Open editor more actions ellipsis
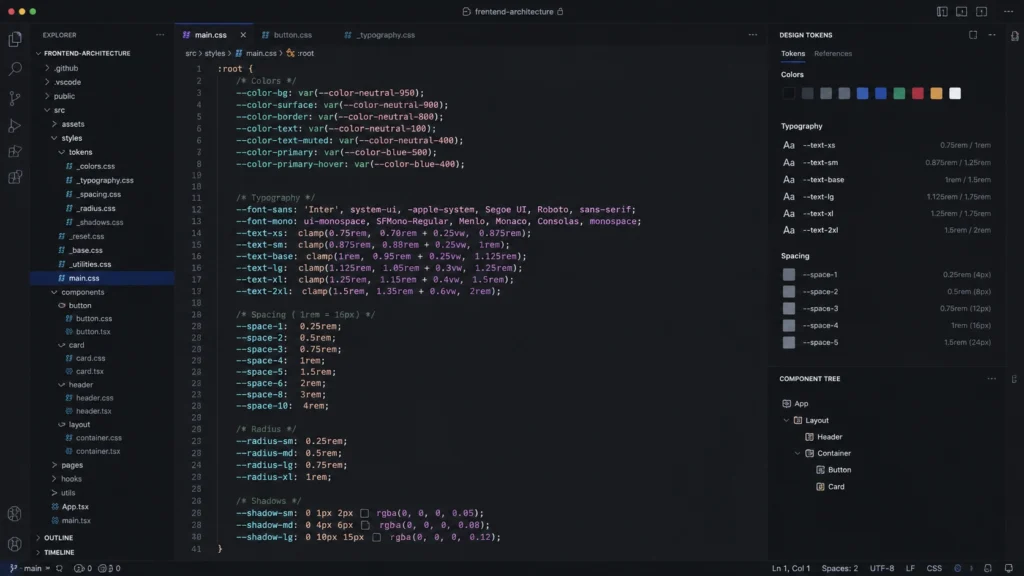 (752, 35)
